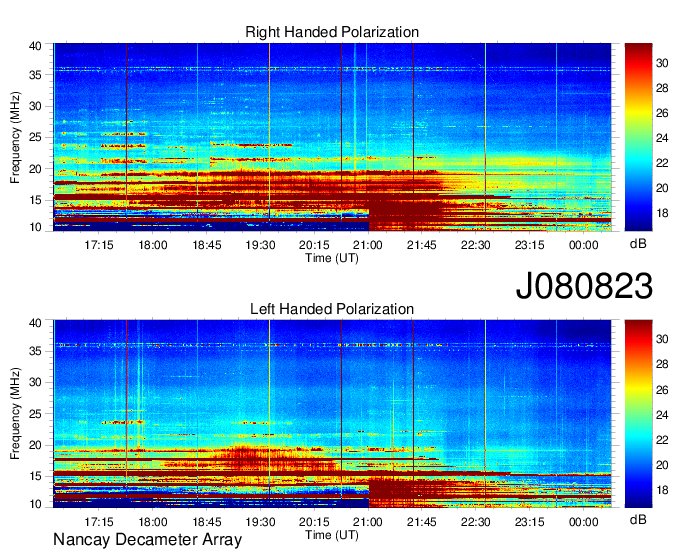Click the 21:00 tick label on bottom plot

point(368,522)
